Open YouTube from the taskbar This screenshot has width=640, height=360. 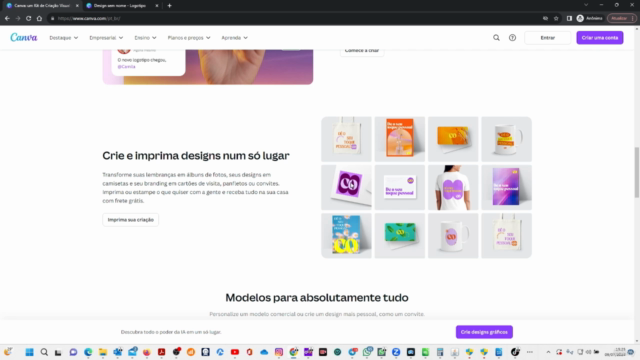(x=235, y=352)
